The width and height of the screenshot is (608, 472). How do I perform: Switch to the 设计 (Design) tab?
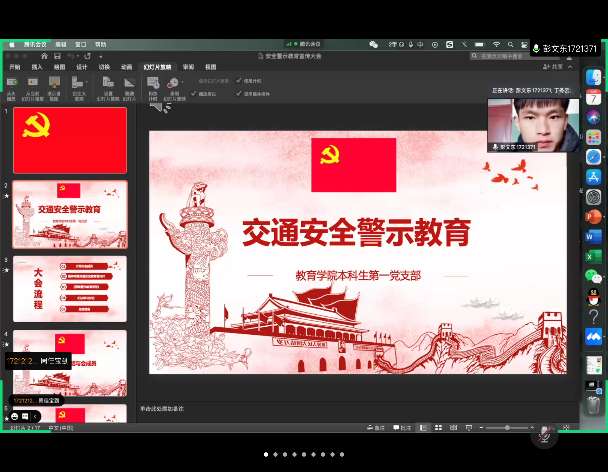coord(82,67)
